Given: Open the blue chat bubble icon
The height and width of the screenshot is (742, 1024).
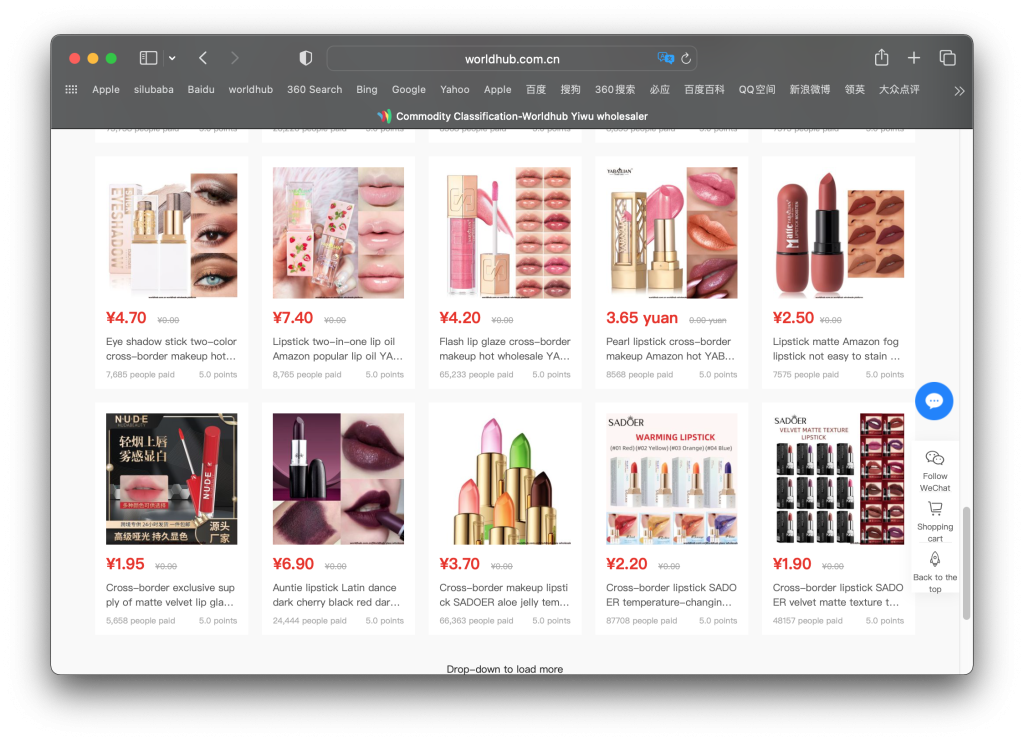Looking at the screenshot, I should coord(934,401).
